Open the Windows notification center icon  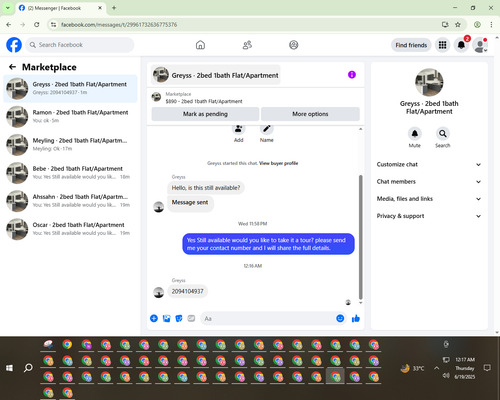(487, 368)
